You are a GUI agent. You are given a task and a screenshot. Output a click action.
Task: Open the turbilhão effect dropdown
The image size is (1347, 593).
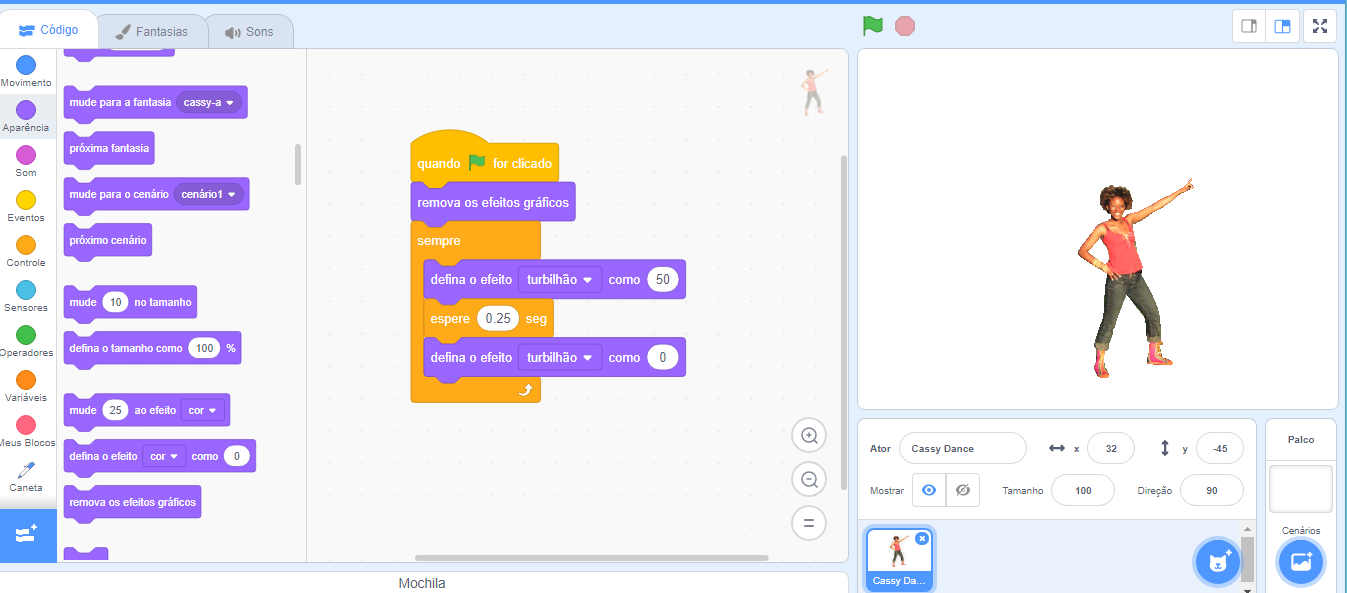[560, 279]
